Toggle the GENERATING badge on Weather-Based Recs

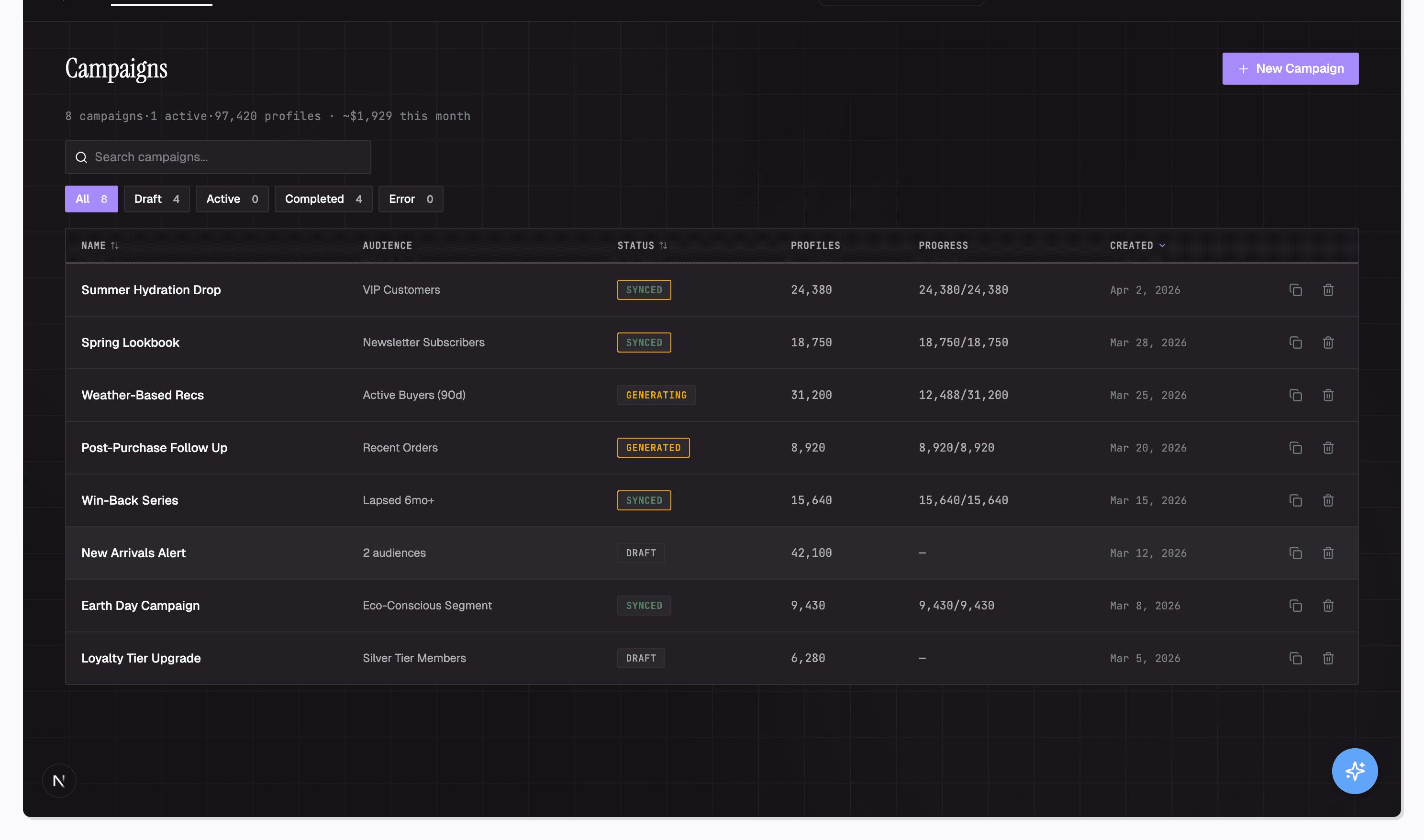tap(656, 395)
